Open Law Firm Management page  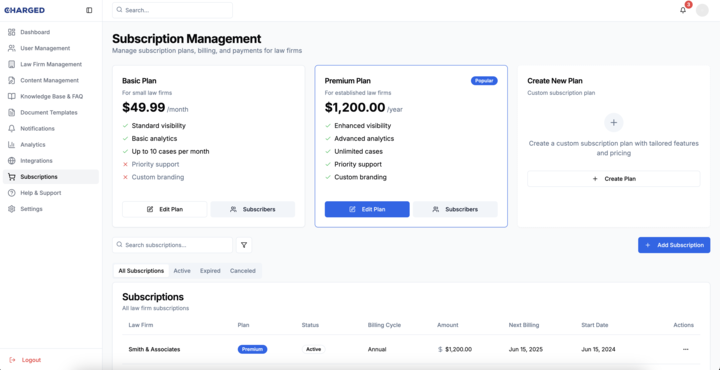pos(51,64)
